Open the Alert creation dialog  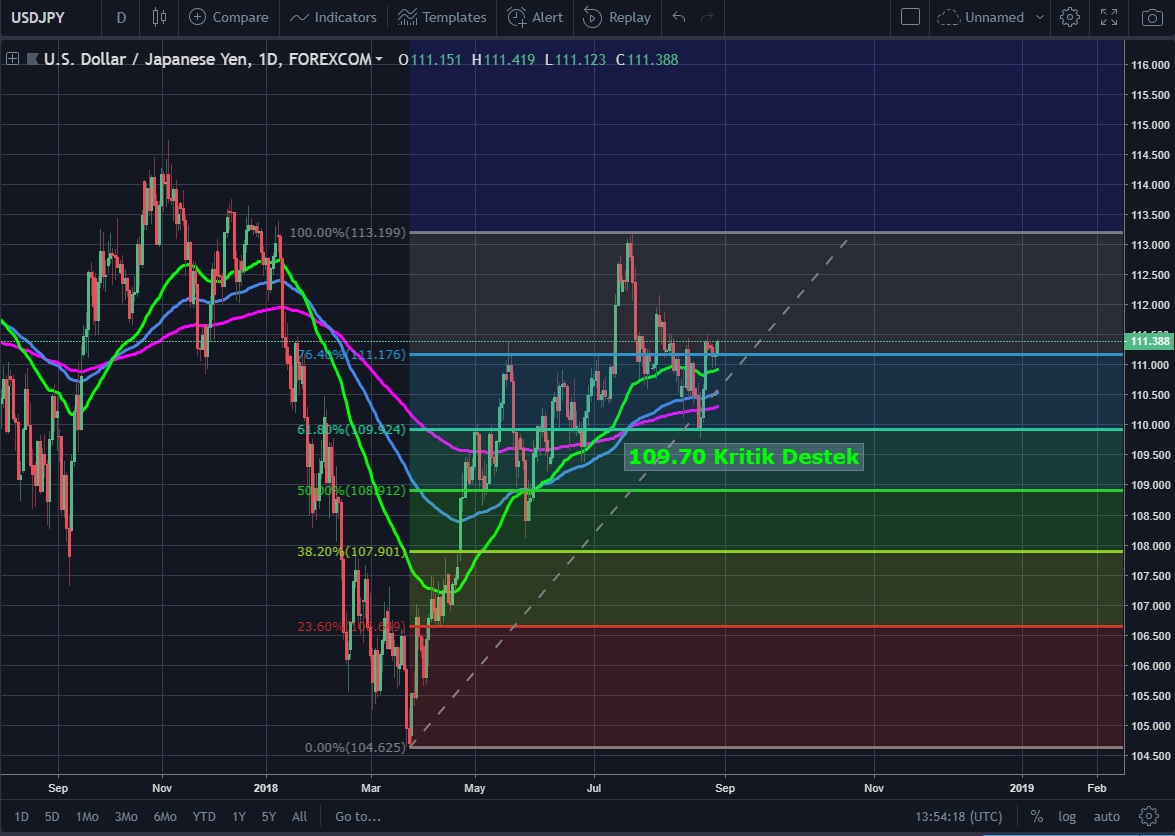[535, 17]
